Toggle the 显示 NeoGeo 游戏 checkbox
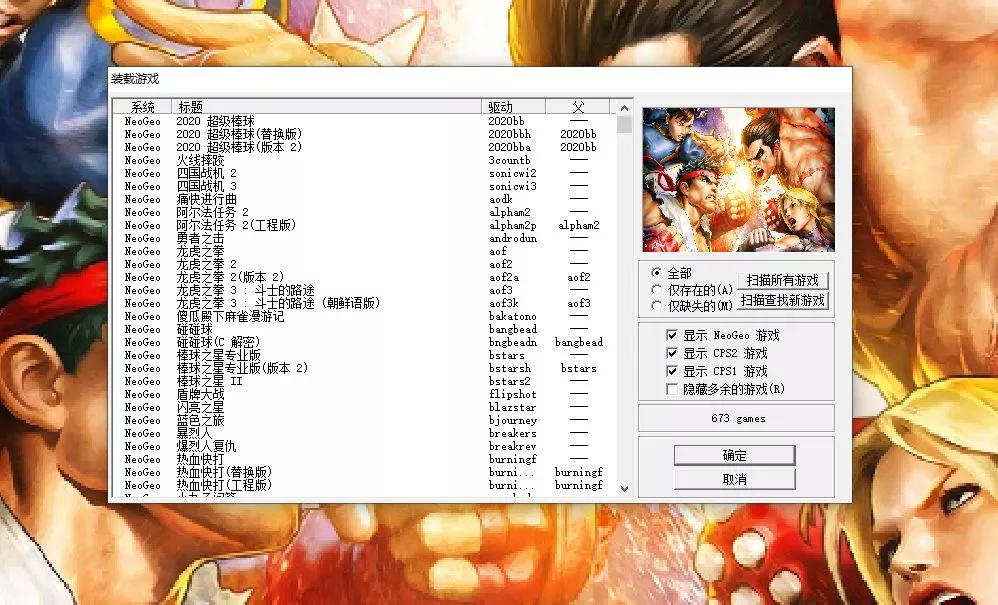Viewport: 998px width, 605px height. click(x=671, y=335)
